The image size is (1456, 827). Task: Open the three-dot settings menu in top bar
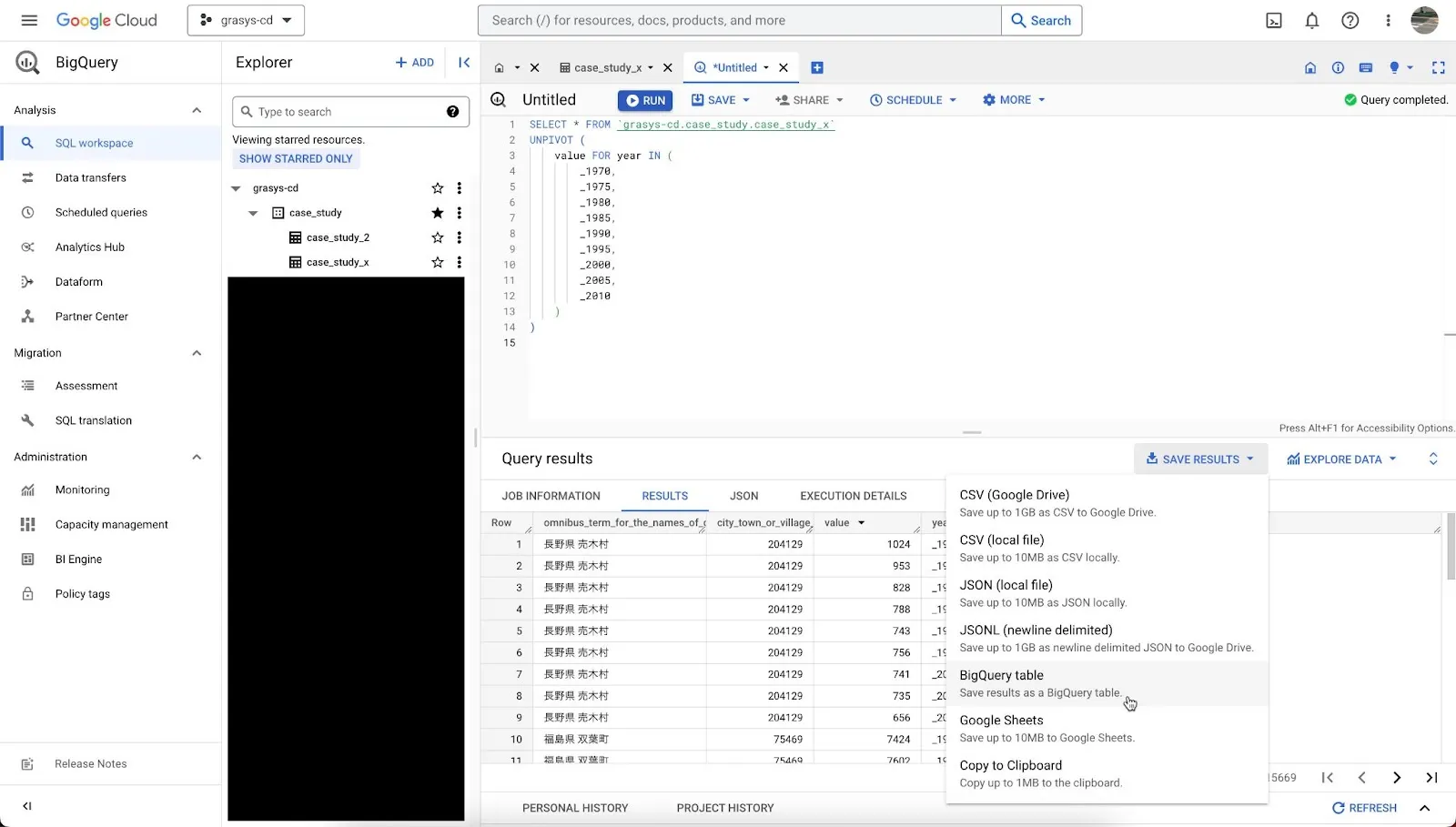[1388, 20]
